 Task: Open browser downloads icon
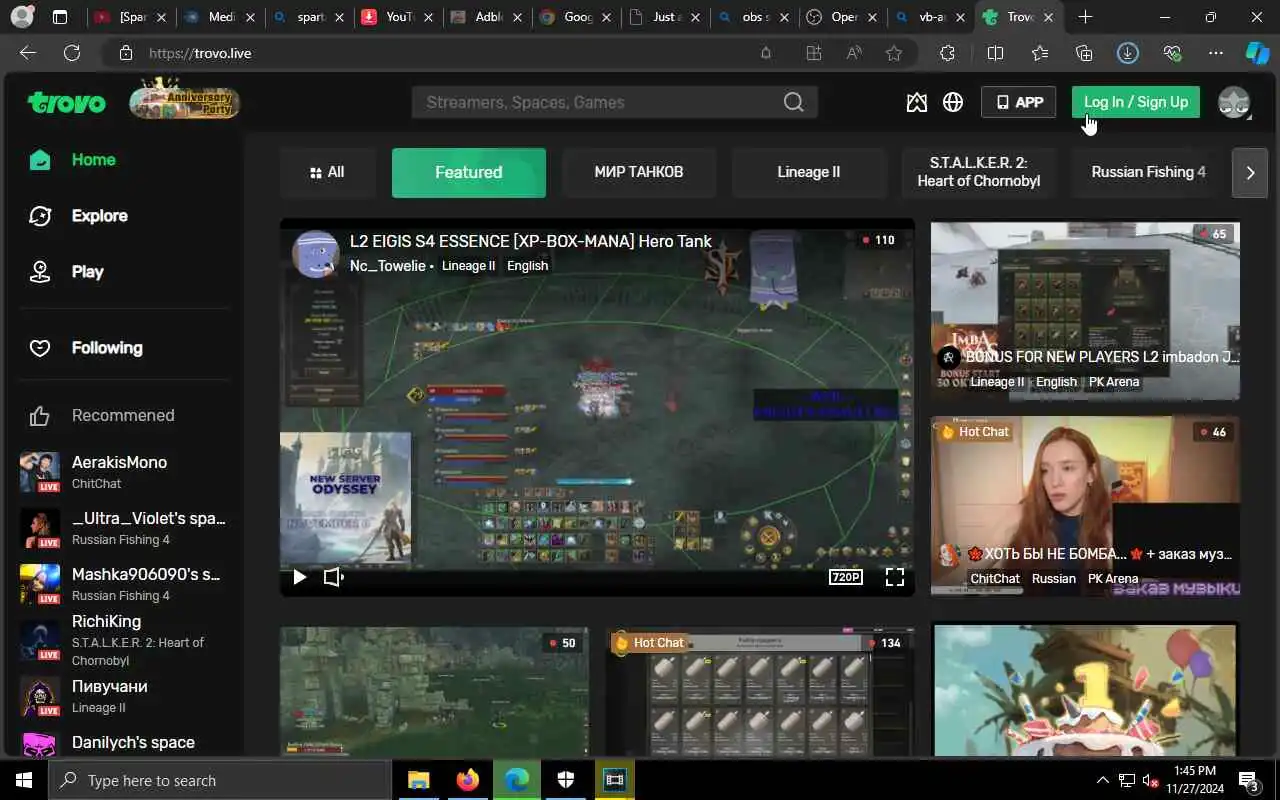tap(1128, 53)
